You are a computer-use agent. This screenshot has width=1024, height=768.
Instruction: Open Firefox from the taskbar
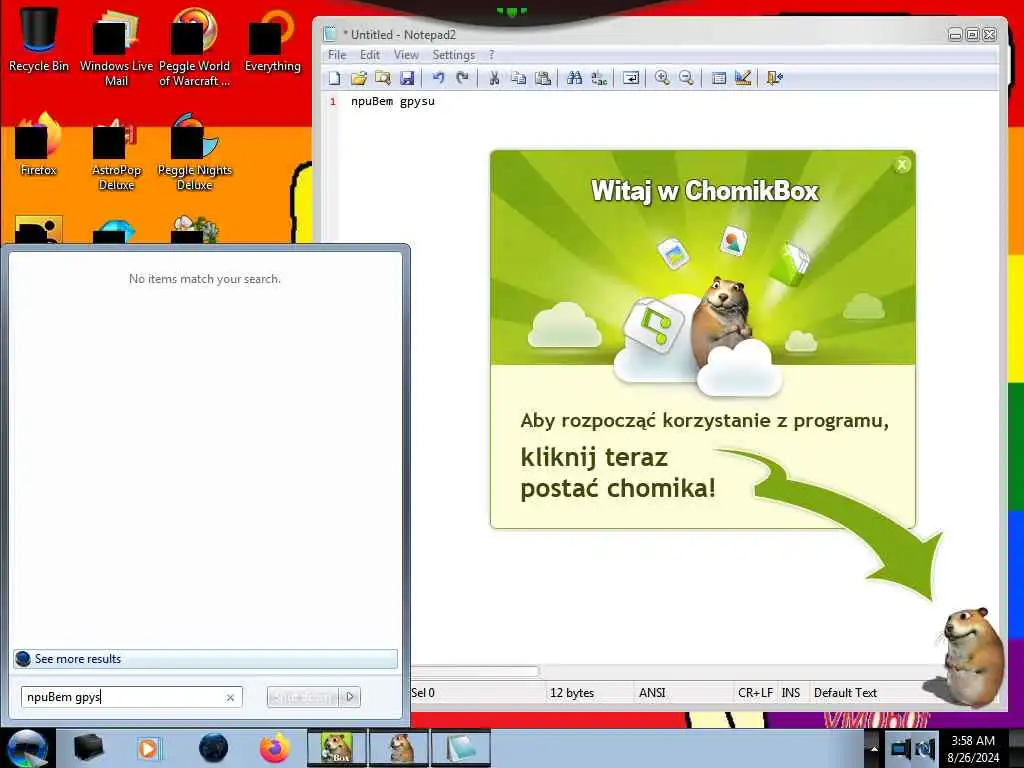tap(274, 748)
